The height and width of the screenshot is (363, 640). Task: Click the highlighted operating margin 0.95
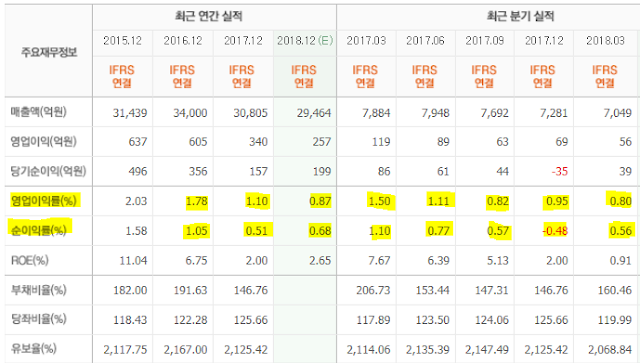(557, 201)
